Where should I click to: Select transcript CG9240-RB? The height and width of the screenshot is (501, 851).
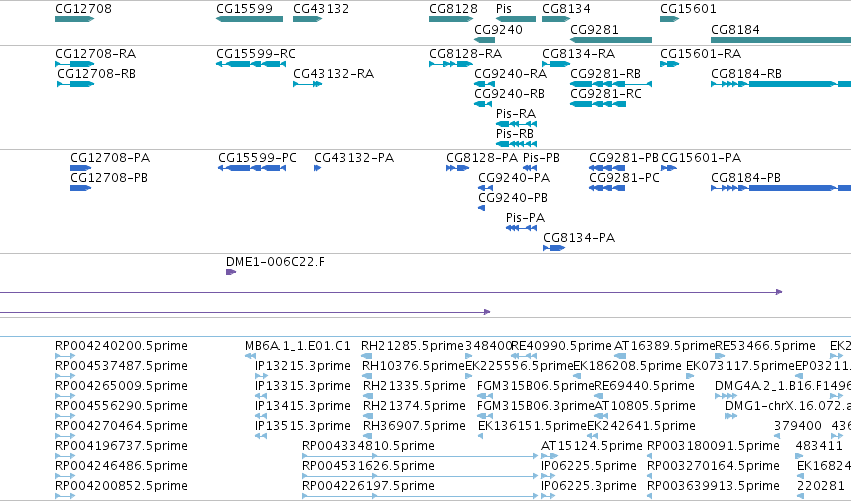click(x=482, y=104)
